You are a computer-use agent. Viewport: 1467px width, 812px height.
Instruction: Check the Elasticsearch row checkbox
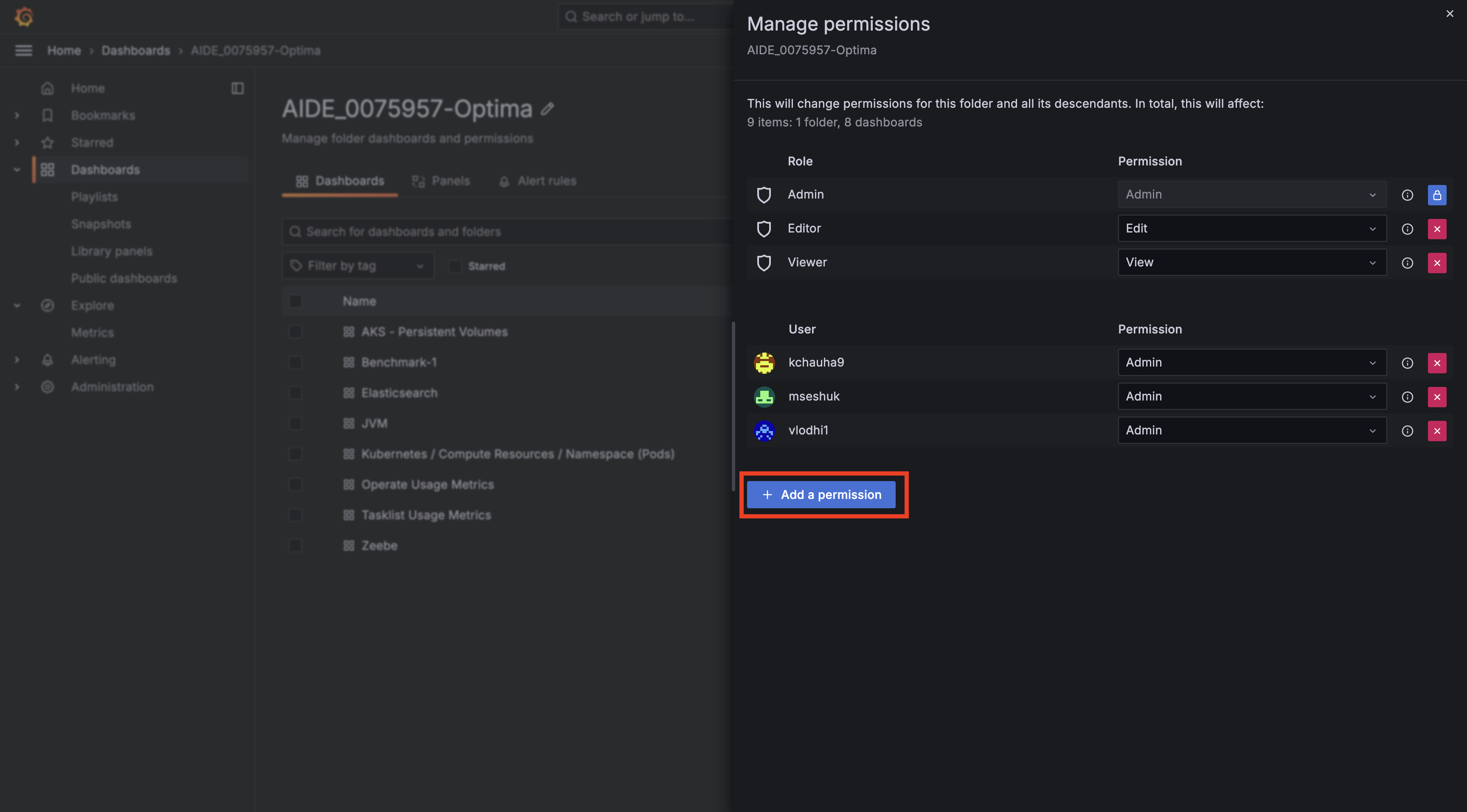coord(295,393)
